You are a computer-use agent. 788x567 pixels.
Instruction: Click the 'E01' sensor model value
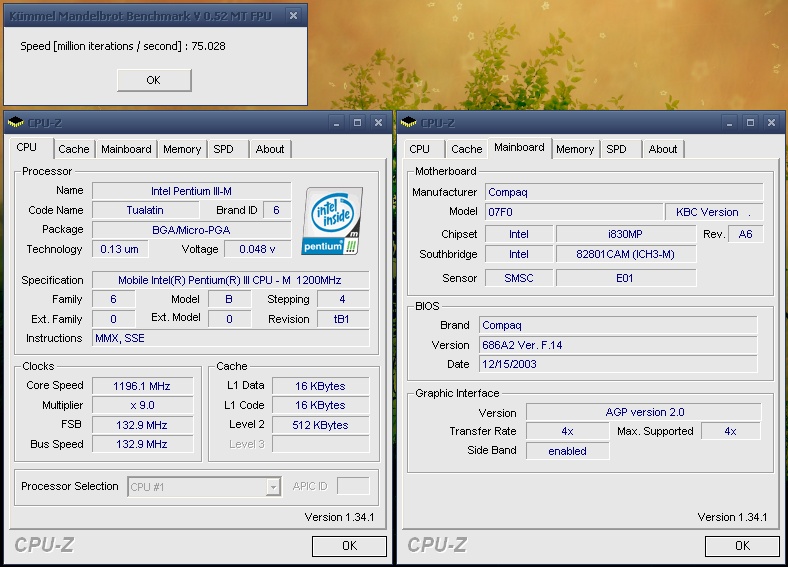pos(626,278)
